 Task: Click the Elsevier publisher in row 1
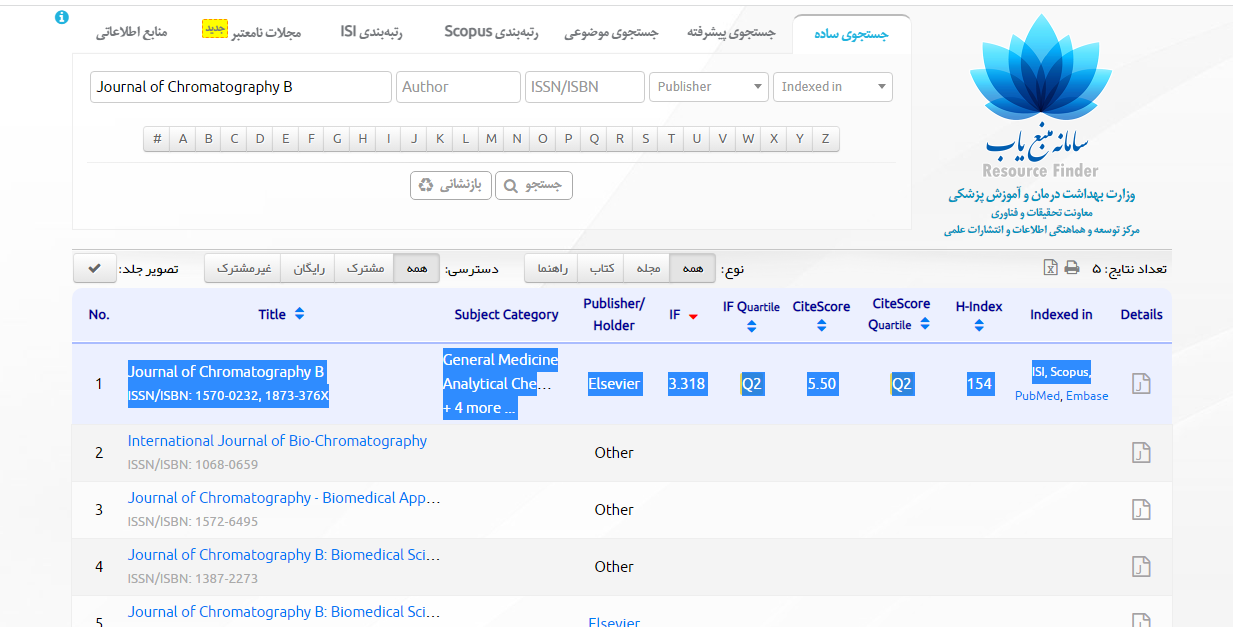coord(614,384)
